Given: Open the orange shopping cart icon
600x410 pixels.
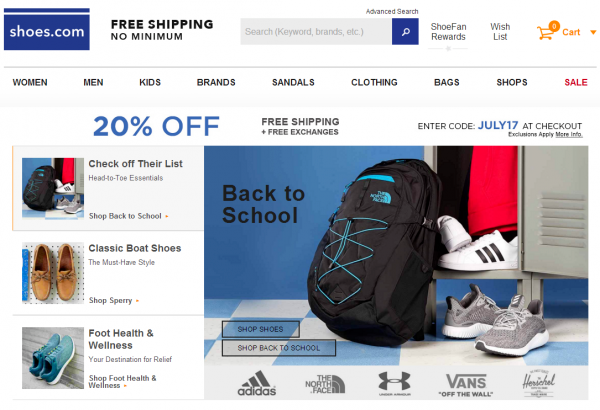Looking at the screenshot, I should click(x=547, y=32).
